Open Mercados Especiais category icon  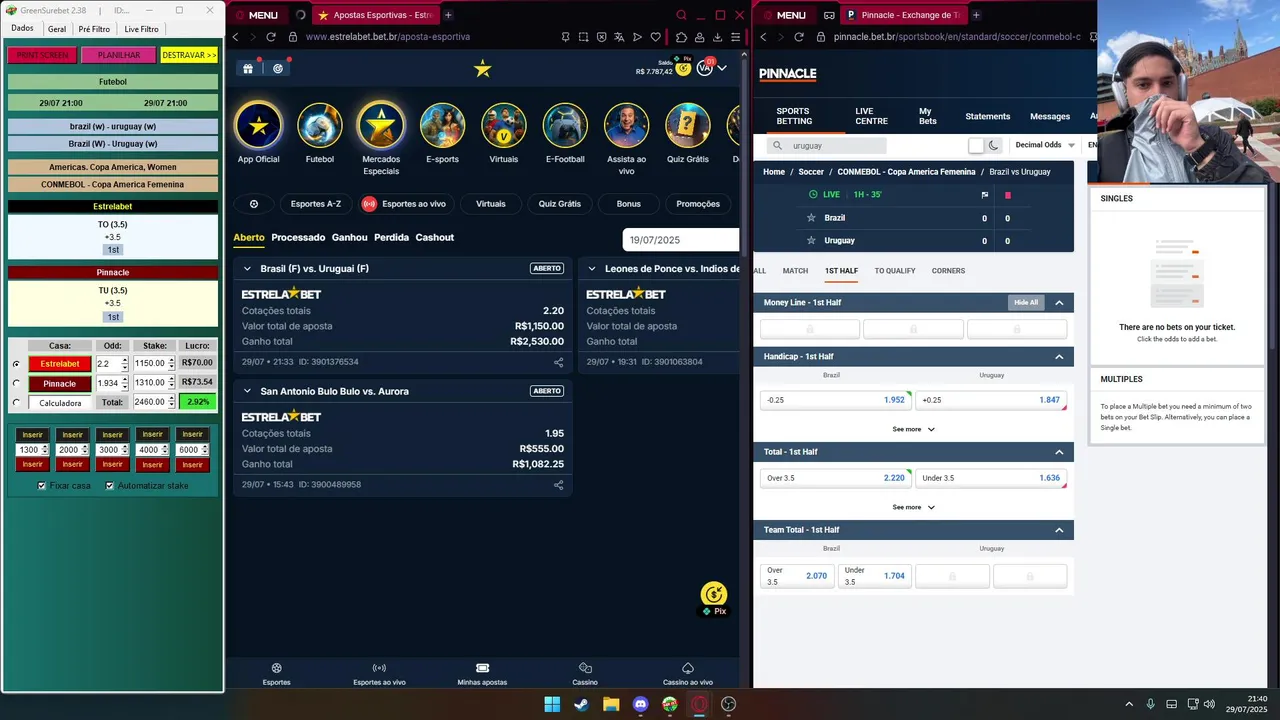tap(381, 126)
